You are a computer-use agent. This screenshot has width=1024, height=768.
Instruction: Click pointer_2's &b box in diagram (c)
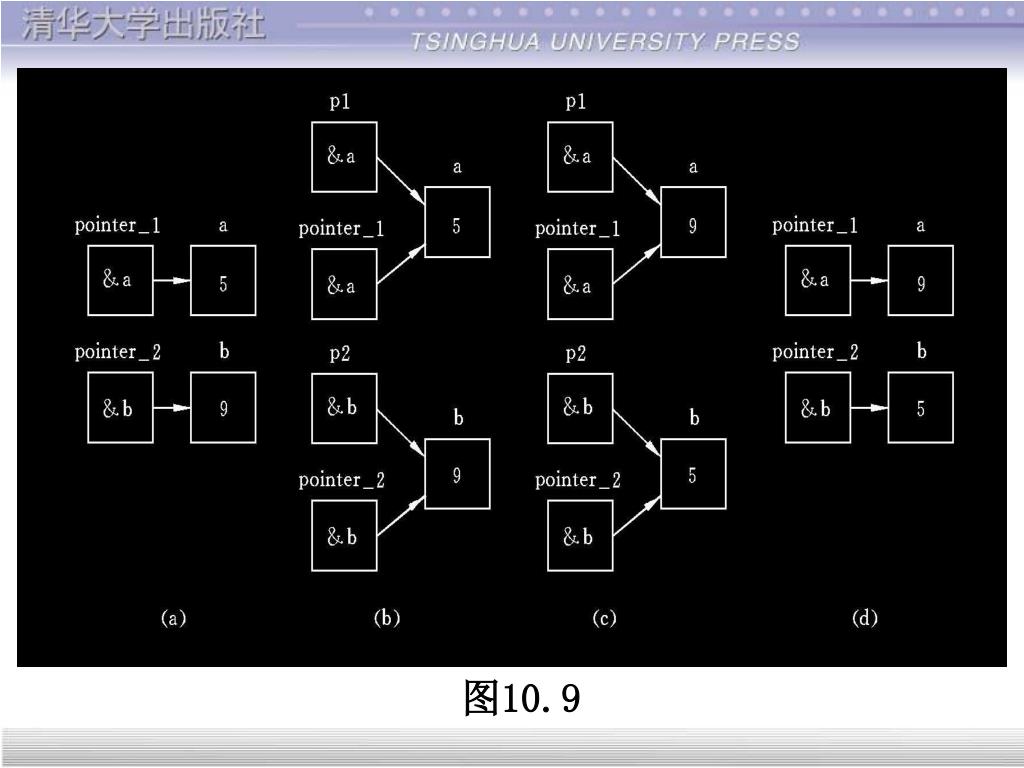(x=580, y=536)
